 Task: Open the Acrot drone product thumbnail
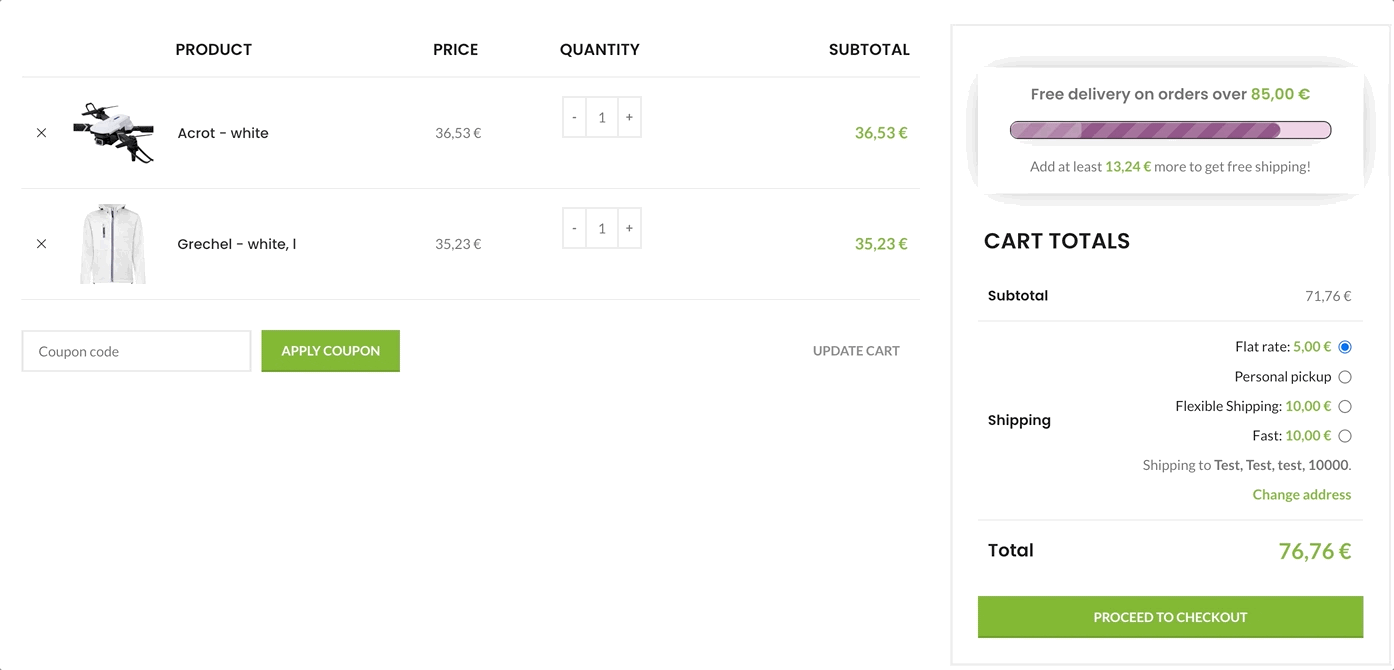(x=113, y=132)
